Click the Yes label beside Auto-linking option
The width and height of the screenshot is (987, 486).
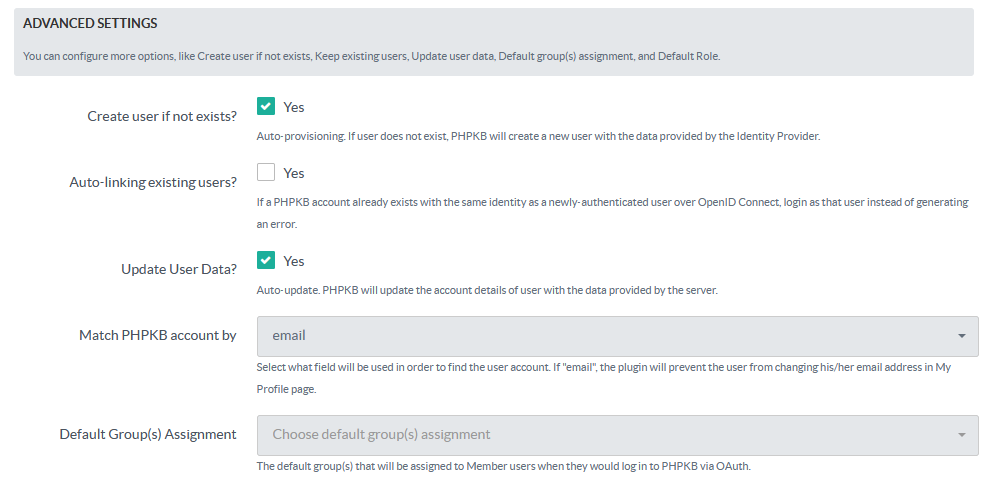coord(294,173)
